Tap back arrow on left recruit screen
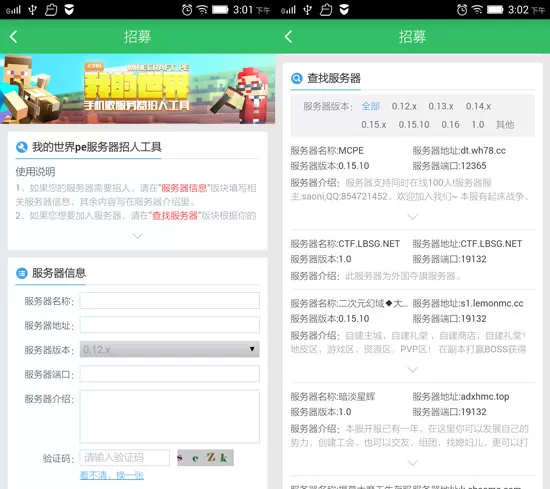Viewport: 550px width, 489px height. click(13, 36)
